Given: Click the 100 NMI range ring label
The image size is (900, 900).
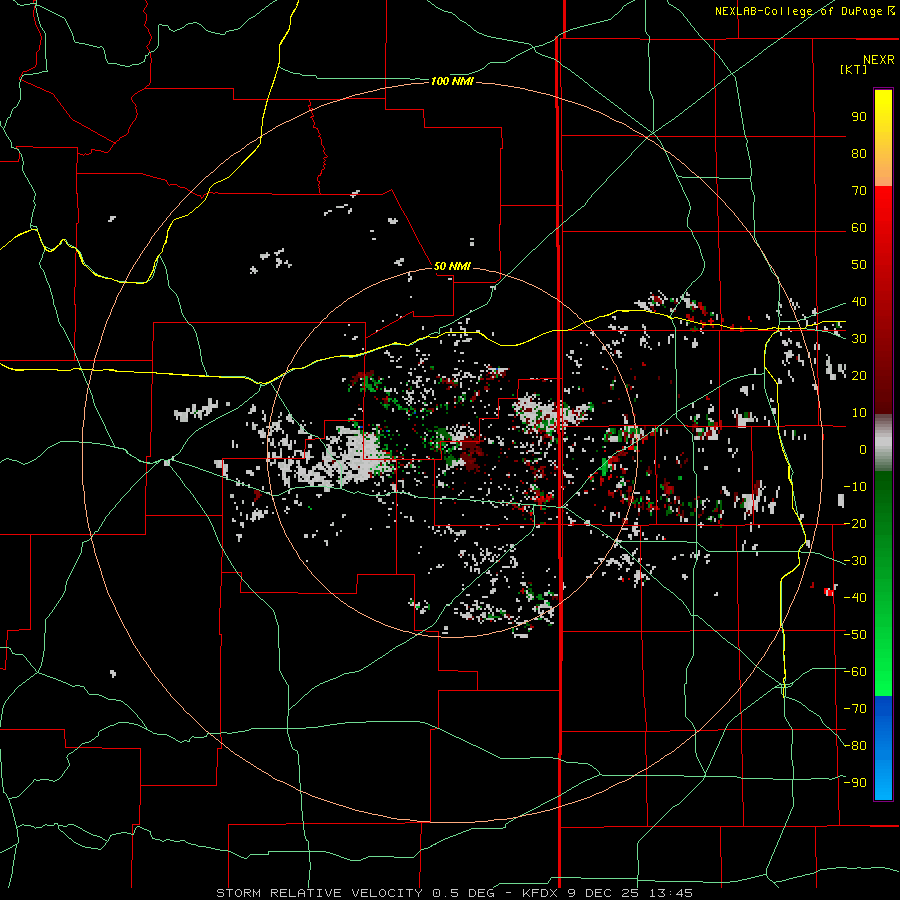Looking at the screenshot, I should (452, 82).
